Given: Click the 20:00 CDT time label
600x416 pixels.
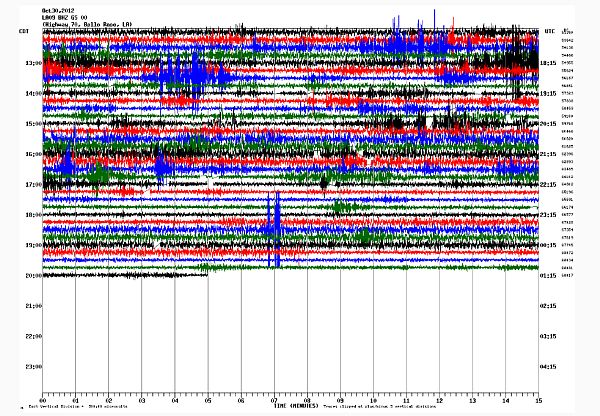Looking at the screenshot, I should click(33, 276).
